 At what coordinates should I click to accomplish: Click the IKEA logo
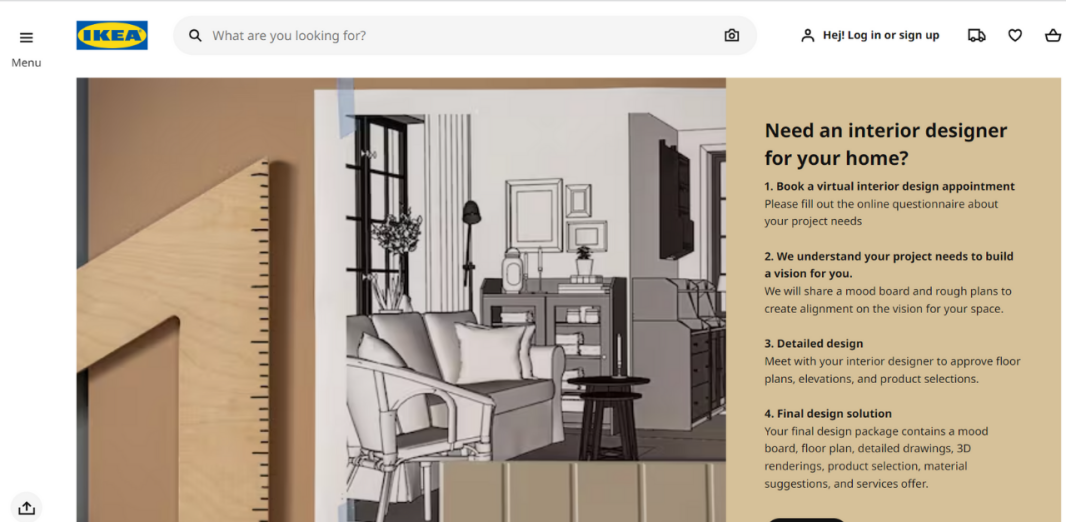111,35
